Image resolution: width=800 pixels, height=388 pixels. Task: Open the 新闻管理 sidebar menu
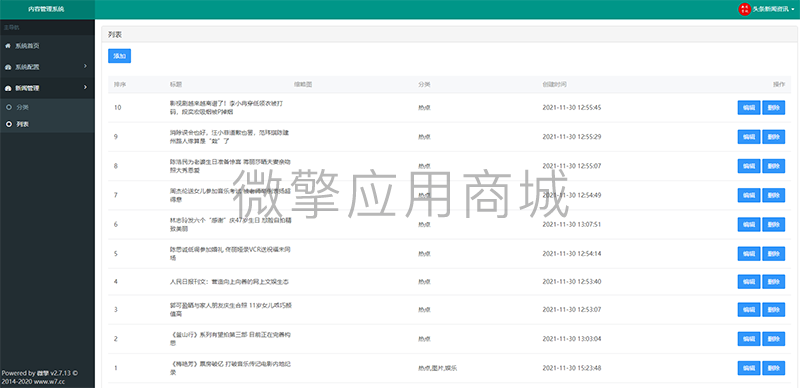pyautogui.click(x=47, y=88)
